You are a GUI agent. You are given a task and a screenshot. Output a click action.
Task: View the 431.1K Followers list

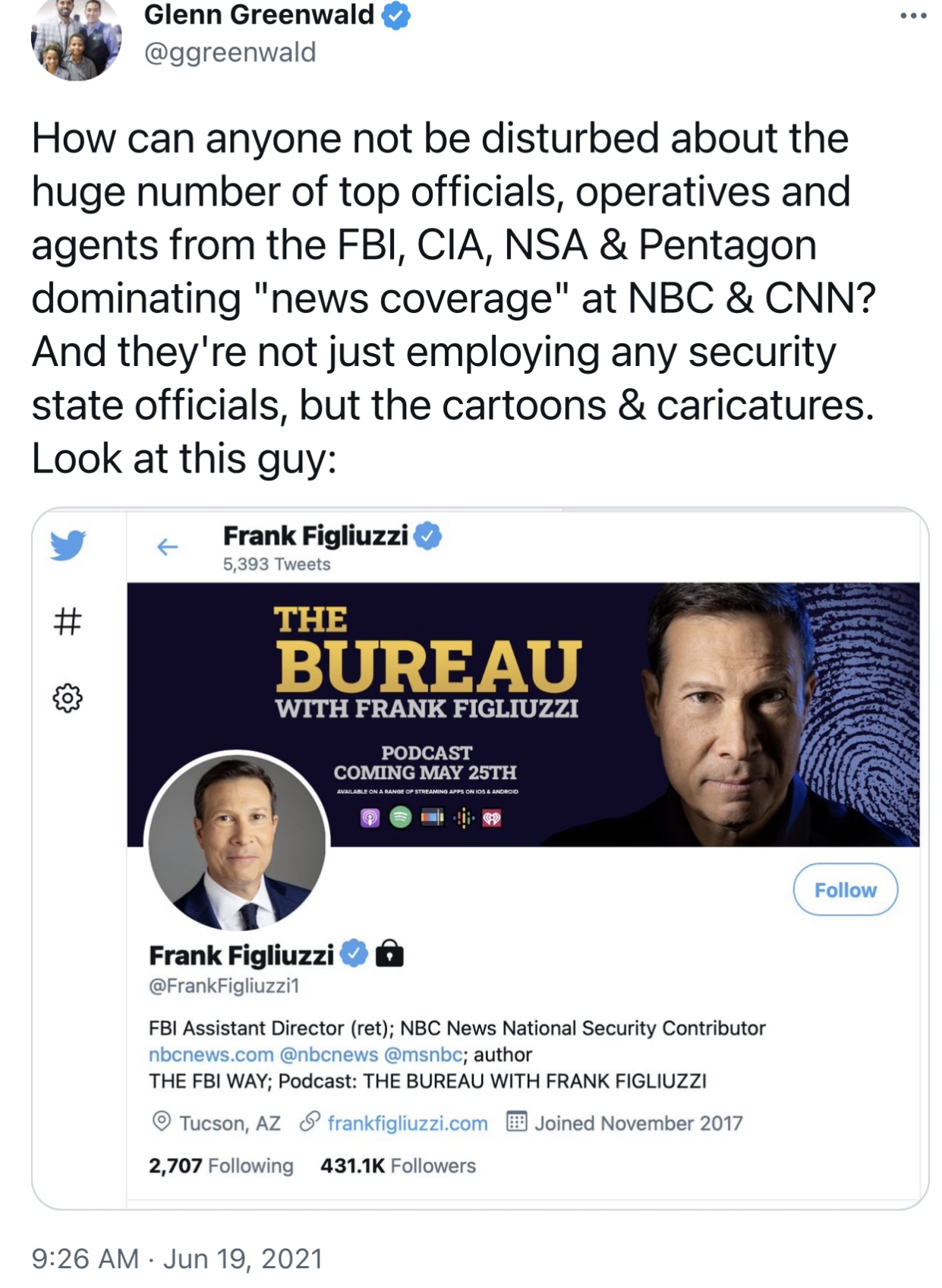398,1166
